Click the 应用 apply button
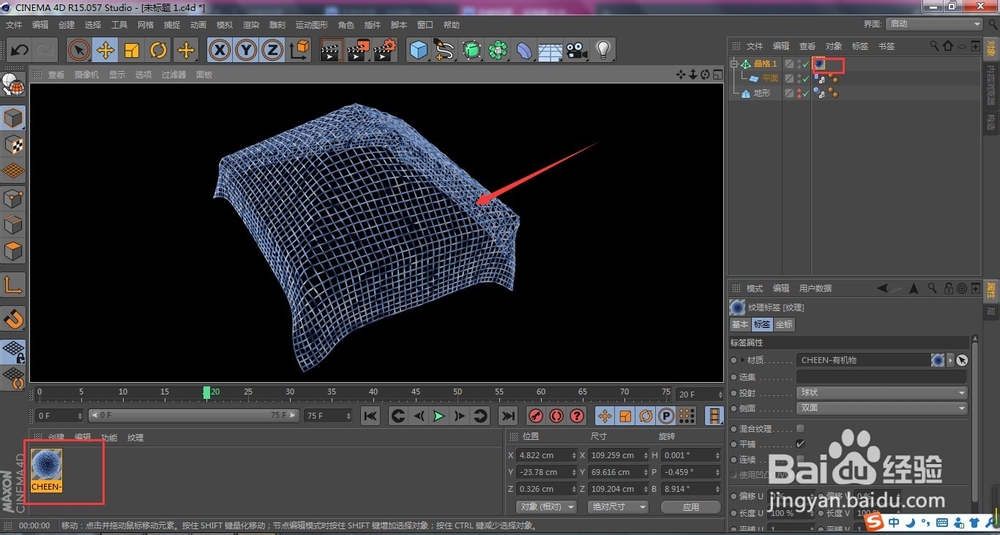 tap(691, 507)
